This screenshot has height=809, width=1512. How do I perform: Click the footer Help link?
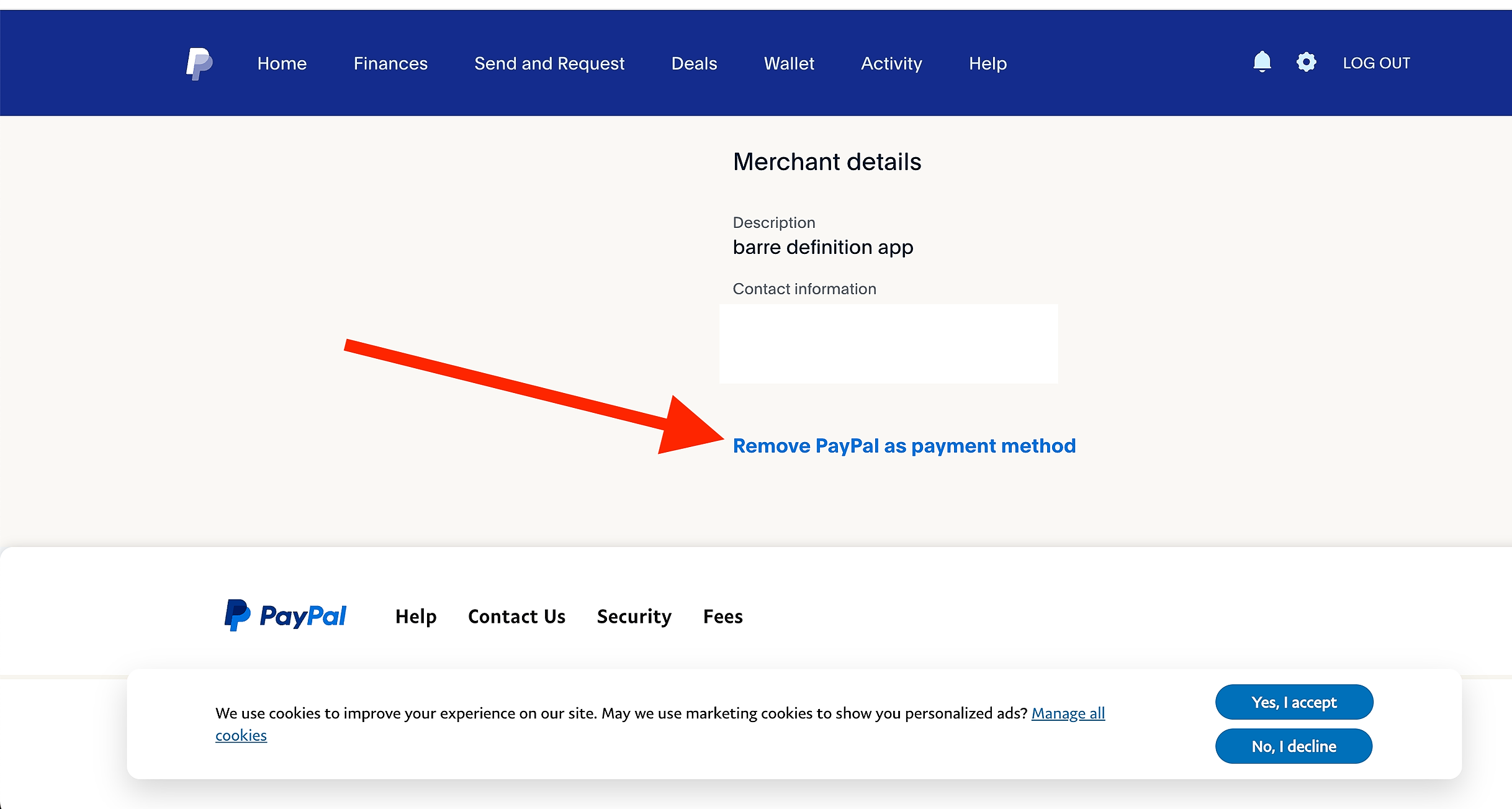click(416, 617)
